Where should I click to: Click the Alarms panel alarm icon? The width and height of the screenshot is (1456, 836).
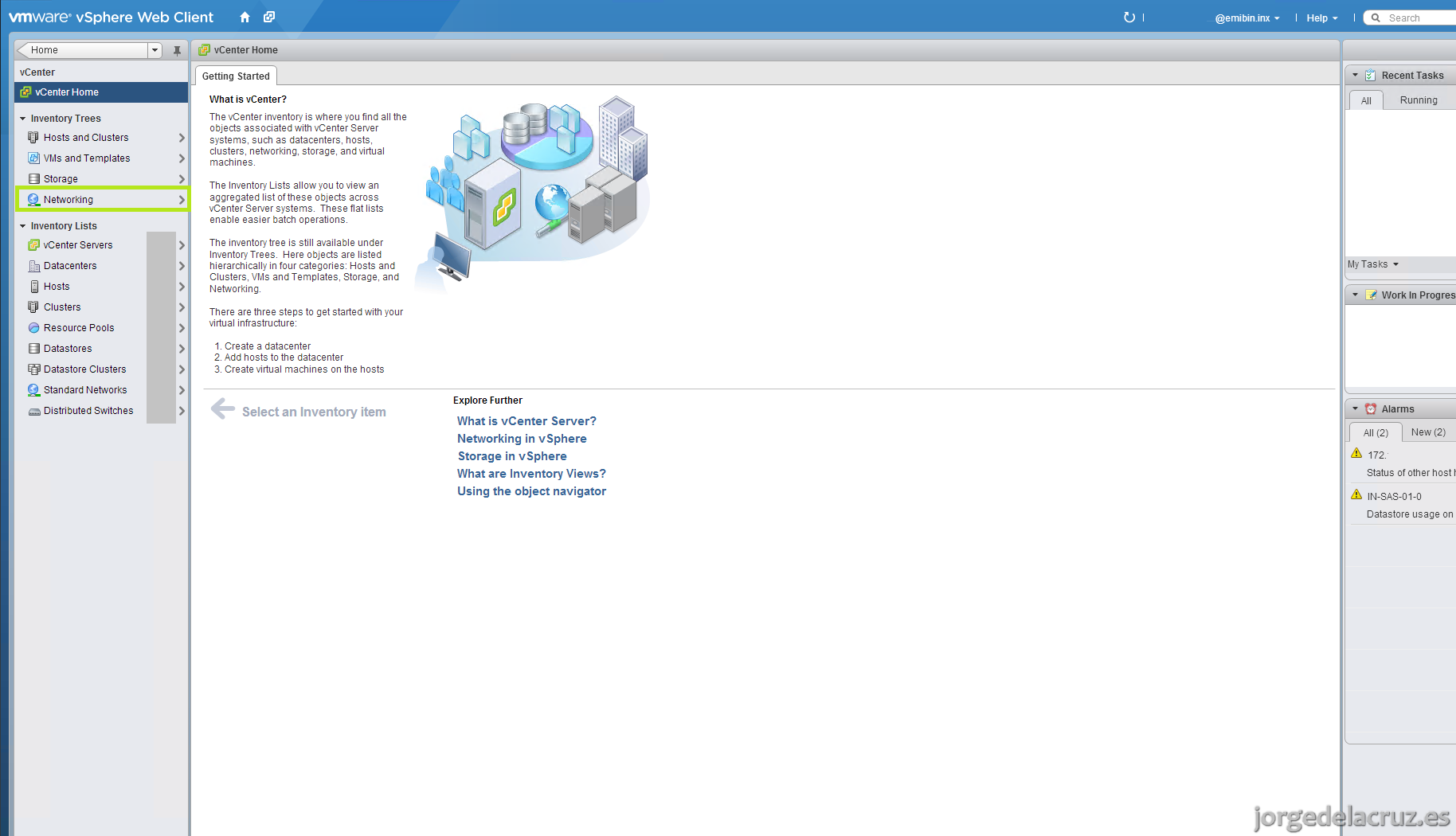[1370, 409]
